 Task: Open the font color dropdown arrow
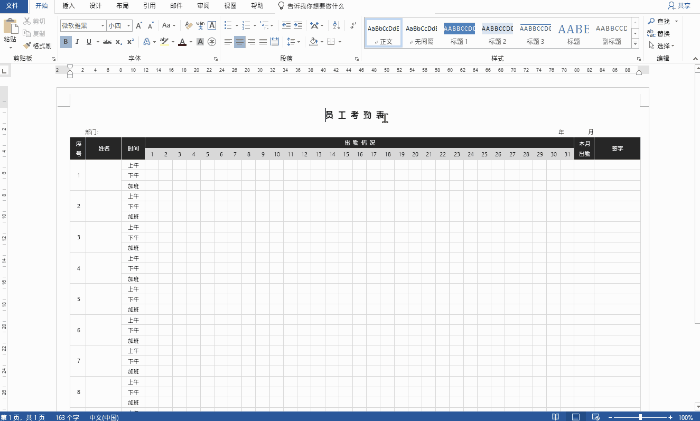click(190, 42)
